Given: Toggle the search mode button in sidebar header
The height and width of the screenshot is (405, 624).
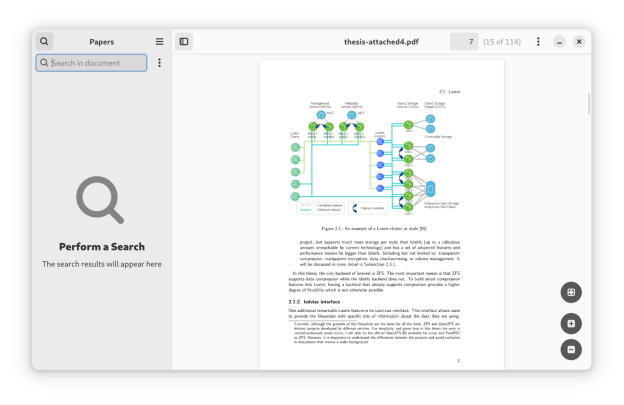Looking at the screenshot, I should [x=45, y=42].
